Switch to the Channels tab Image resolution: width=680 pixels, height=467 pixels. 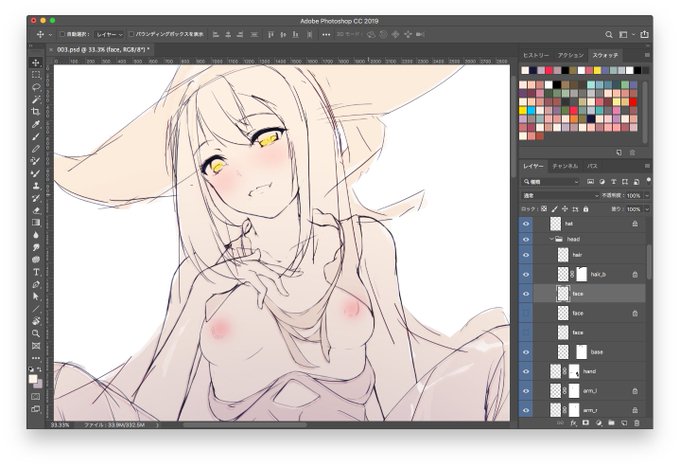(x=565, y=166)
